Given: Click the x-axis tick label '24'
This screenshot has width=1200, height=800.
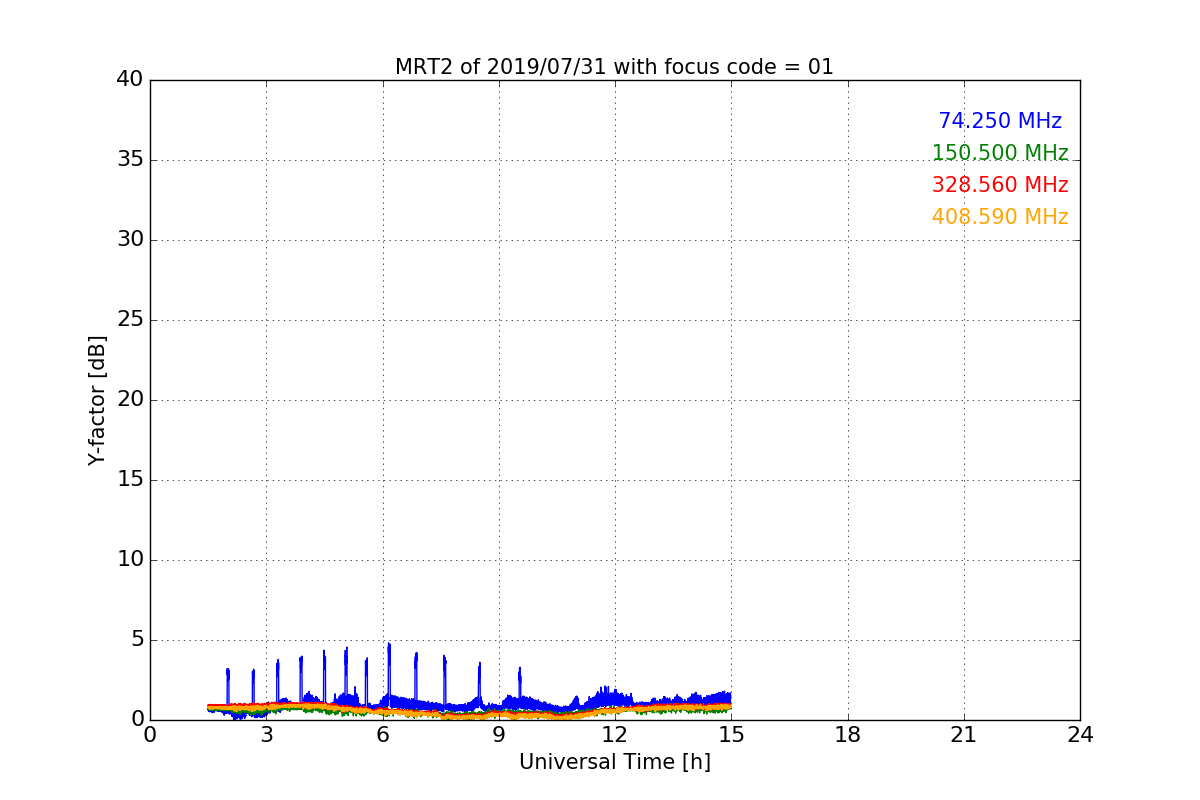Looking at the screenshot, I should [1080, 735].
